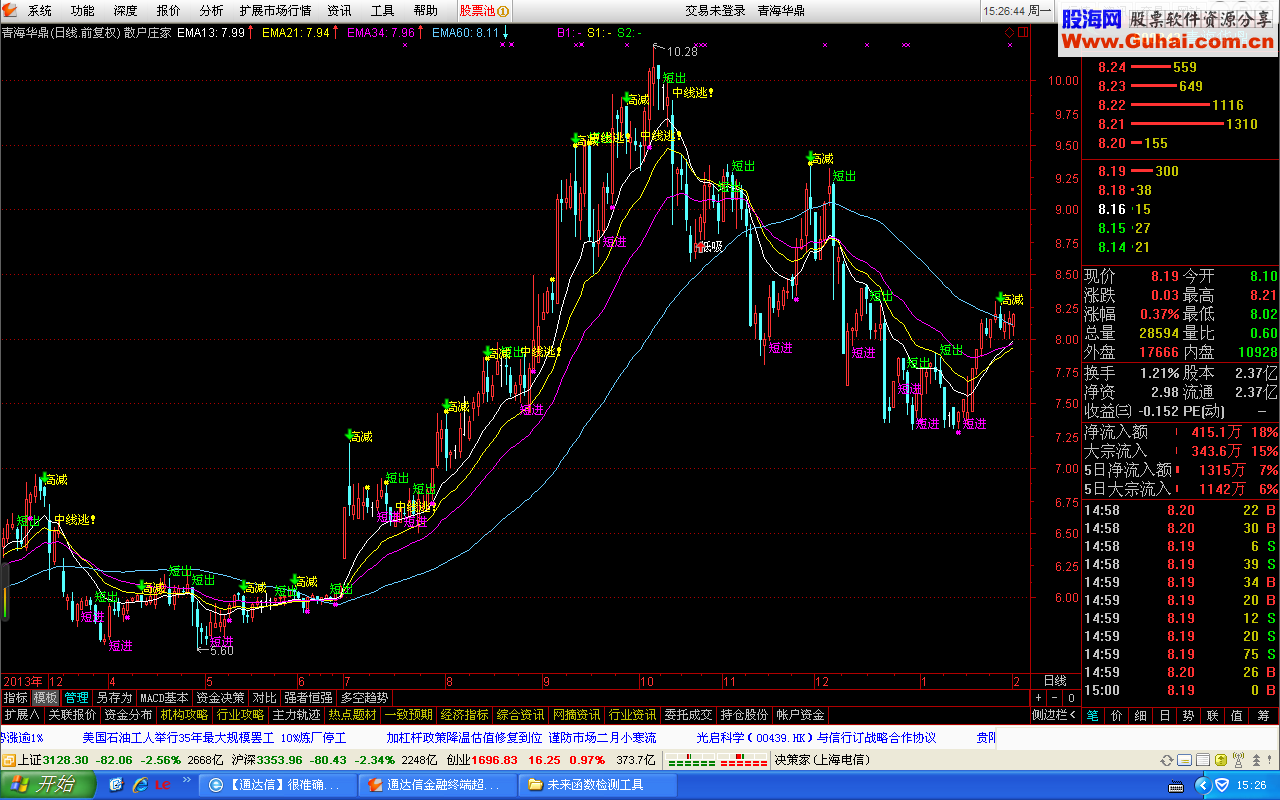Click the red diamond icon at the chart's top right
Viewport: 1280px width, 800px height.
1010,33
